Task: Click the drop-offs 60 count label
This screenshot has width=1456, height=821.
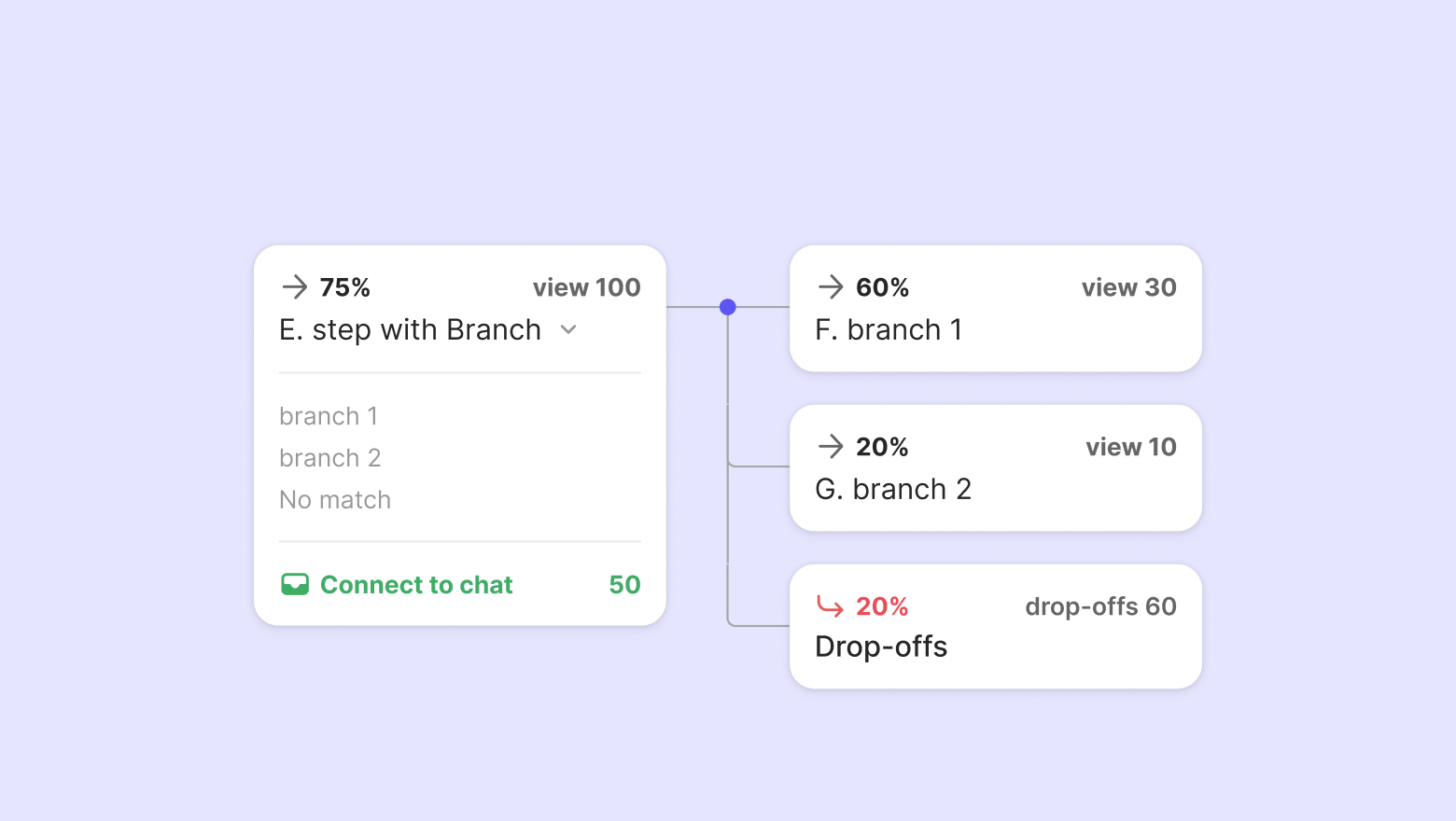Action: click(1100, 606)
